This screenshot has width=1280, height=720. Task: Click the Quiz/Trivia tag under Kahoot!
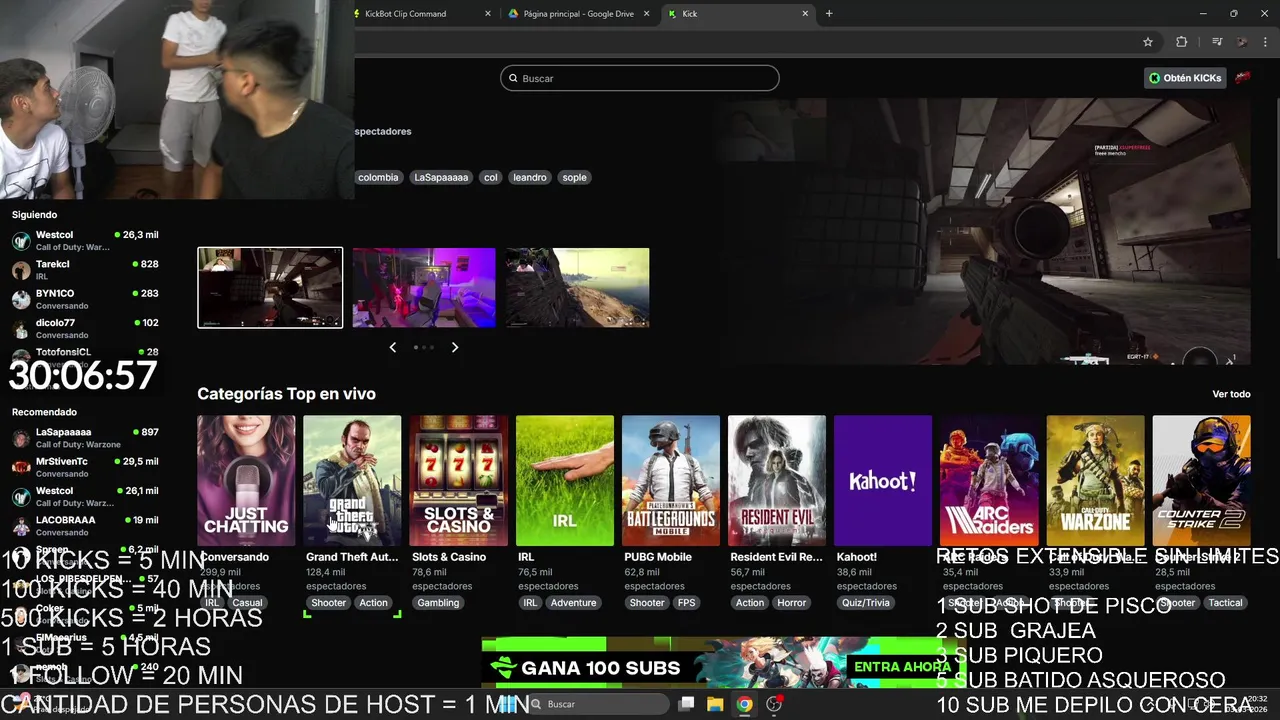tap(865, 603)
